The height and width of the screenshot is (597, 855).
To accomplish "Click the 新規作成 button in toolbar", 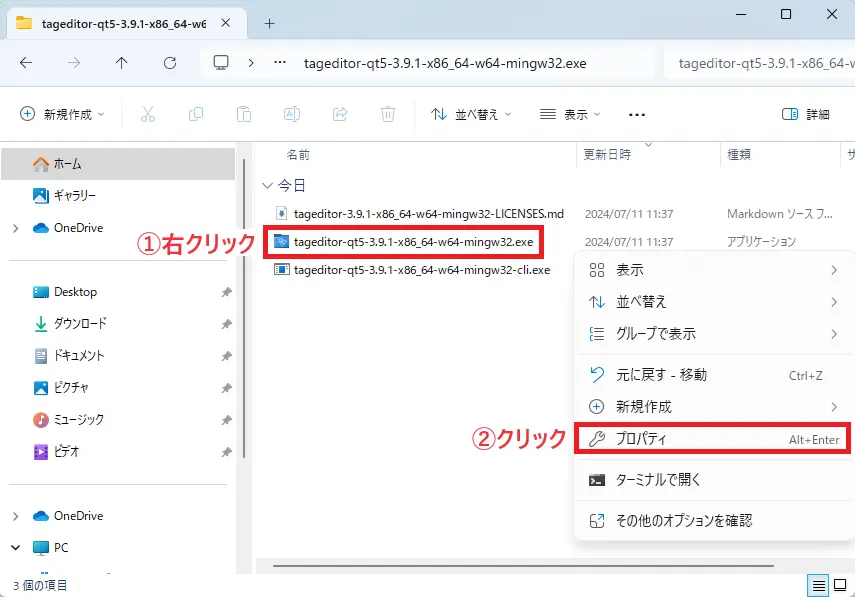I will pos(63,114).
